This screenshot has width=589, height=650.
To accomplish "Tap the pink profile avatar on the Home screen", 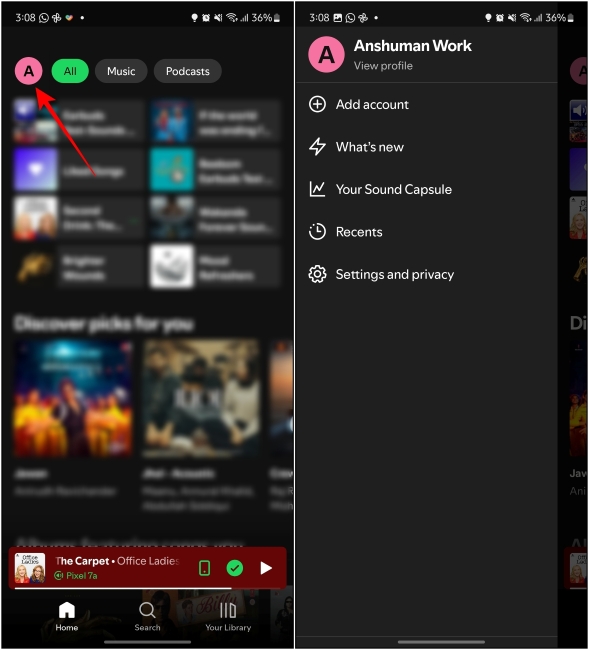I will click(x=29, y=71).
